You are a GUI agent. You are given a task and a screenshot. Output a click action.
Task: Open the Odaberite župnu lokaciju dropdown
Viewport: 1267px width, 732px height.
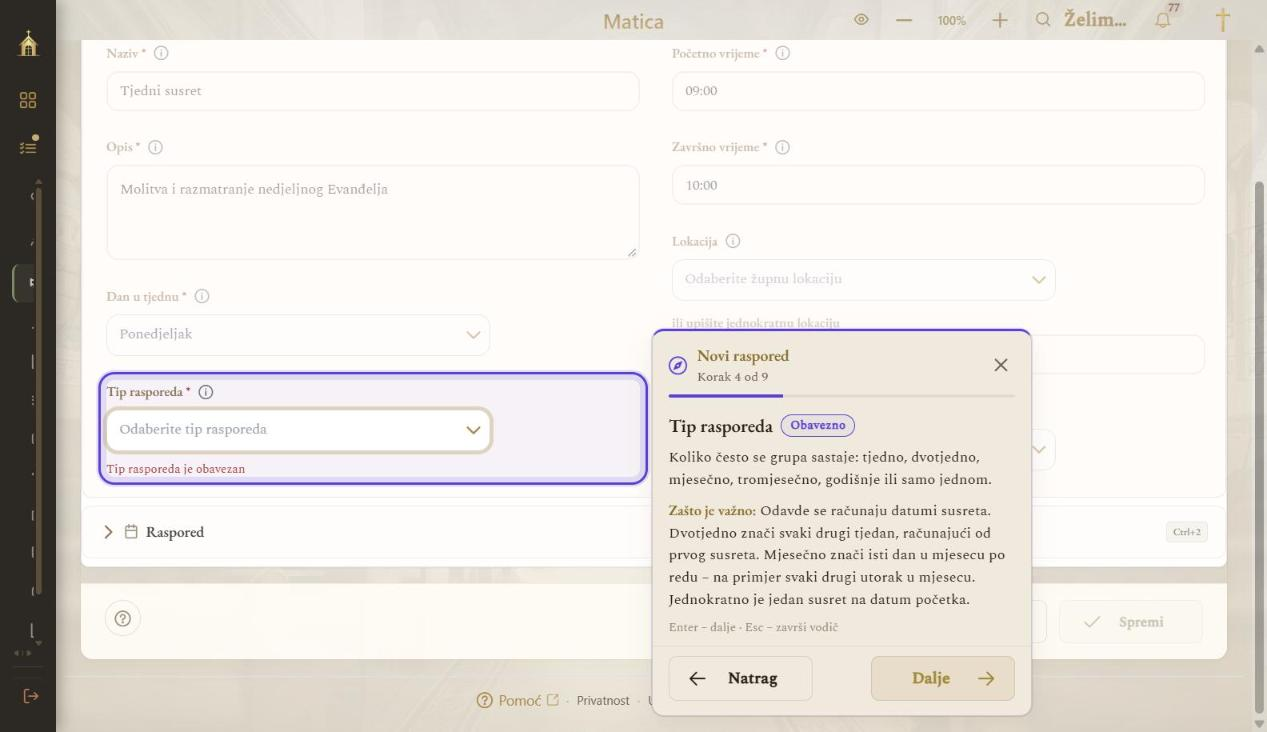864,280
